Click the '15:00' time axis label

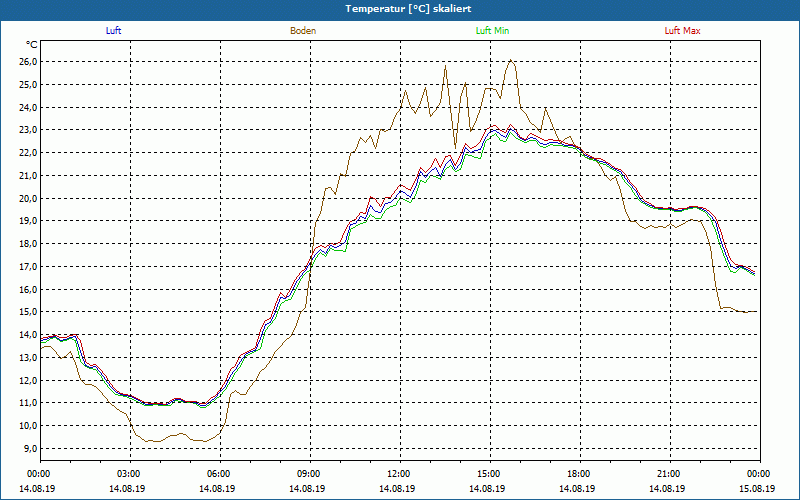click(490, 474)
